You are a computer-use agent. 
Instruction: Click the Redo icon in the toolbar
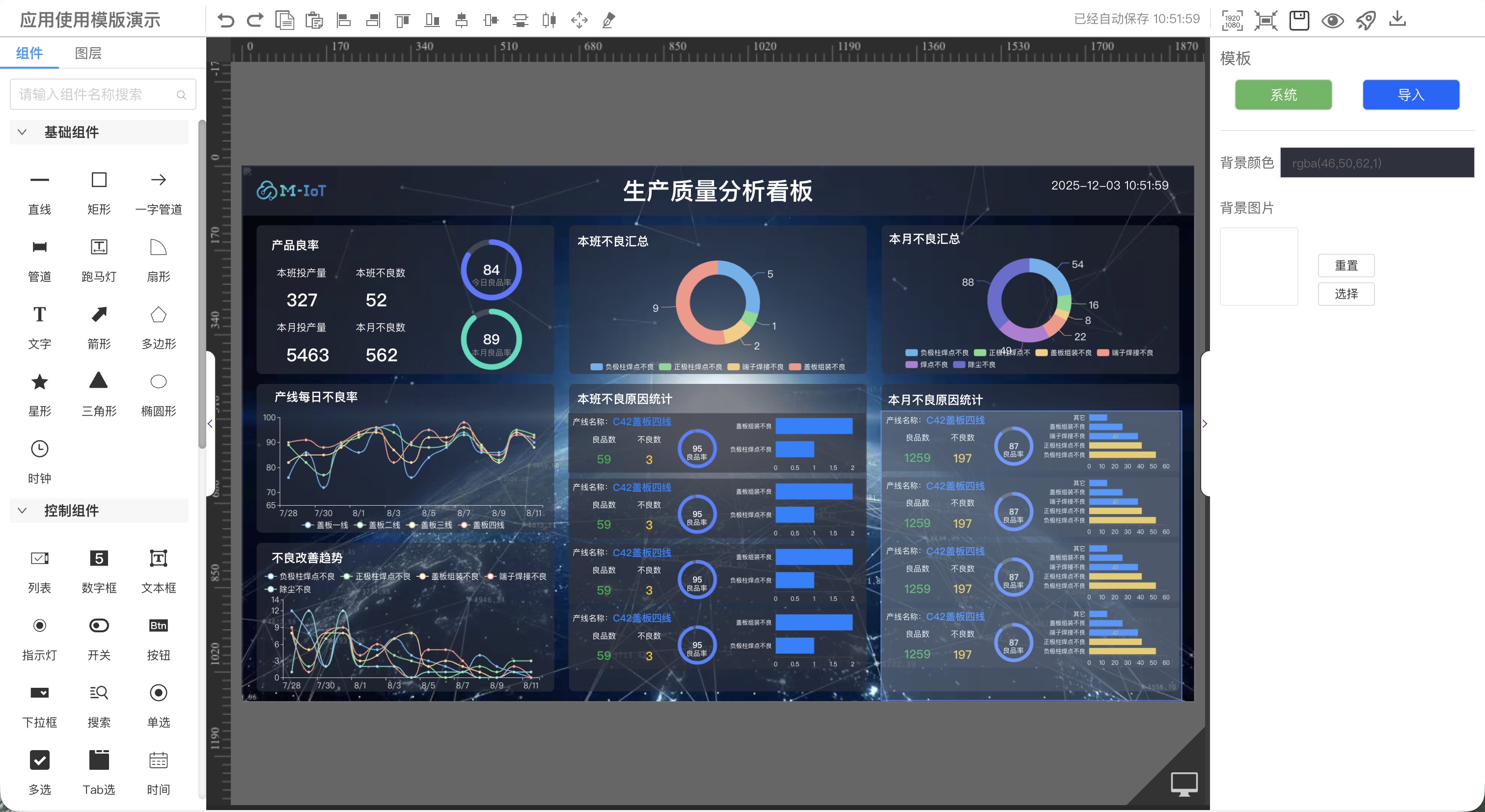coord(255,20)
